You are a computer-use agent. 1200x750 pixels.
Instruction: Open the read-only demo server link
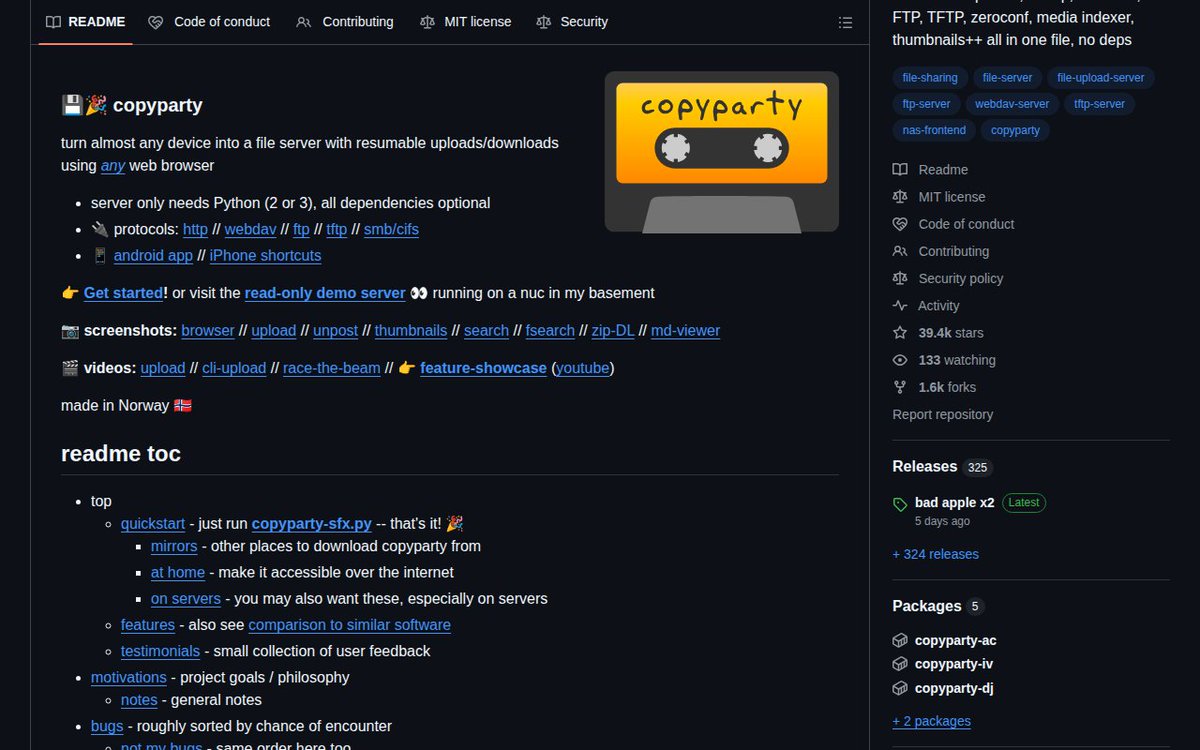point(324,293)
